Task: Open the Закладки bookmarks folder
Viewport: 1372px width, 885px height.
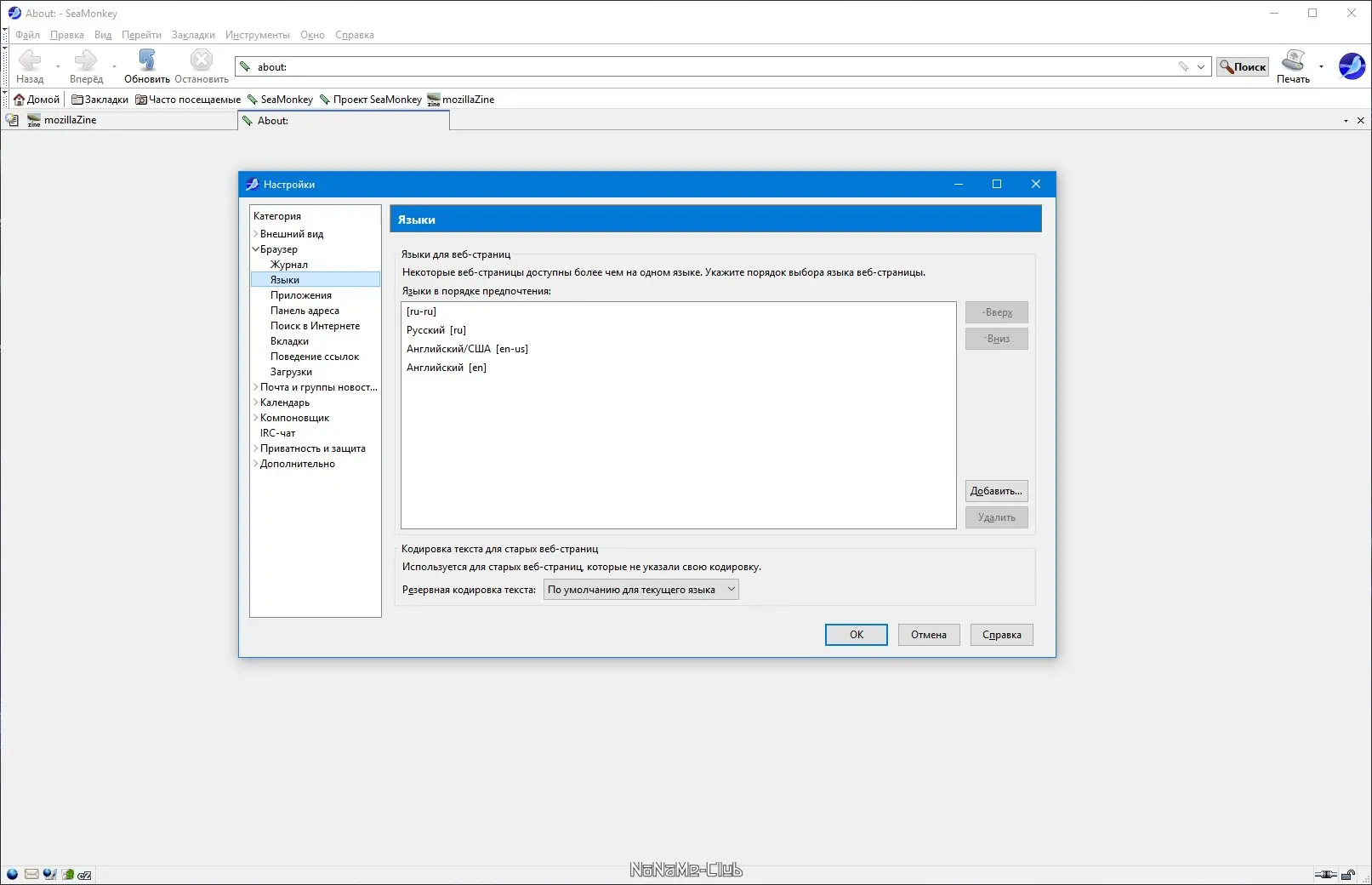Action: pyautogui.click(x=100, y=100)
